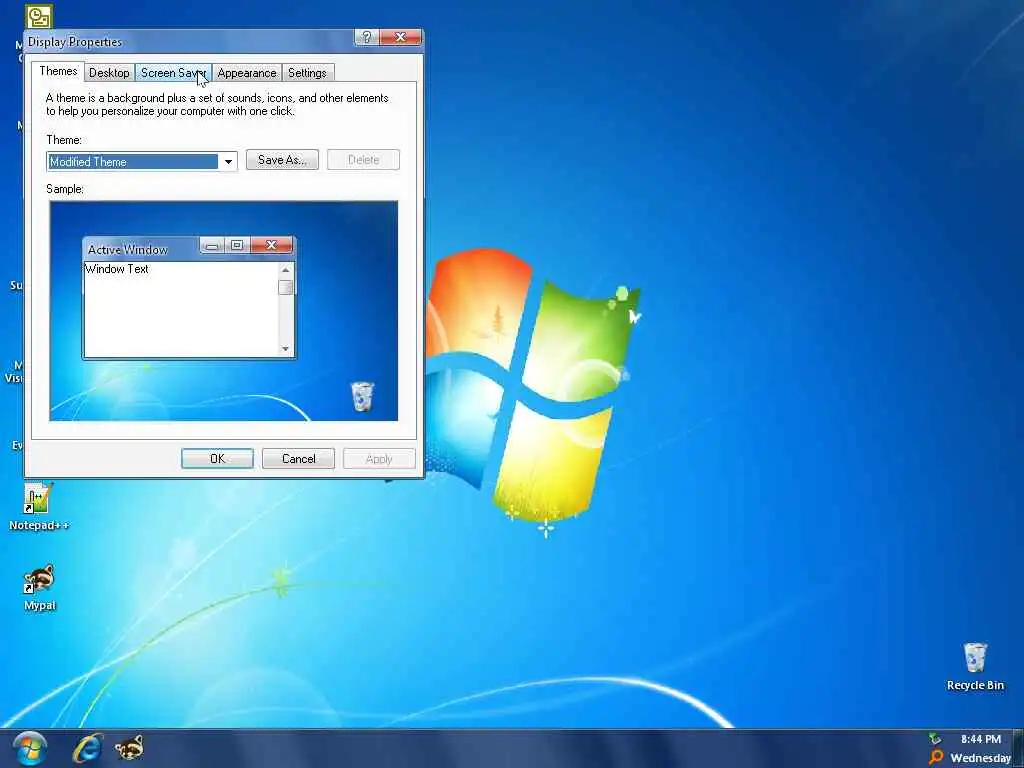Viewport: 1024px width, 768px height.
Task: Click the Cancel button
Action: coord(298,458)
